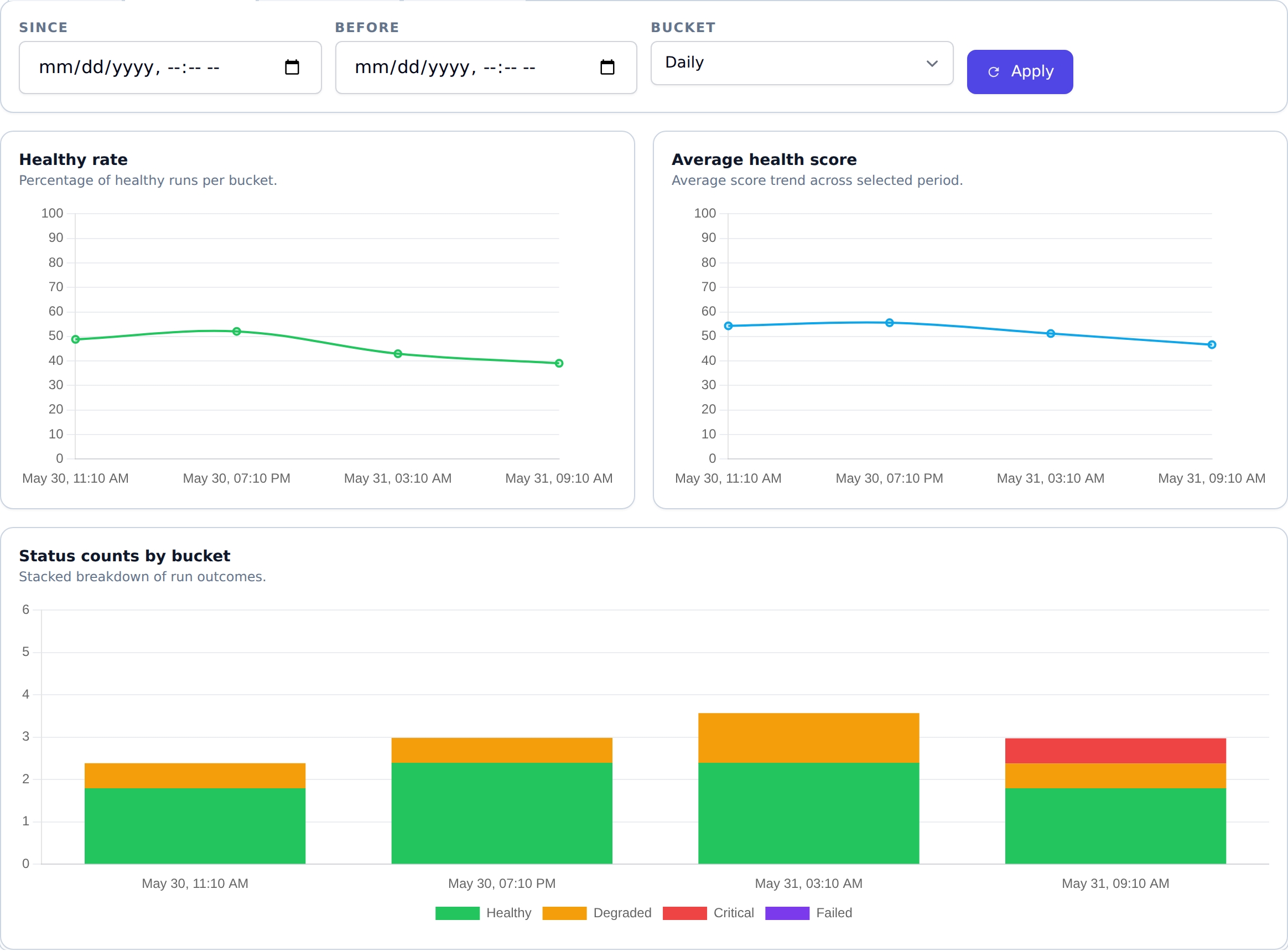Open the Before date picker calendar icon
1288x951 pixels.
607,68
